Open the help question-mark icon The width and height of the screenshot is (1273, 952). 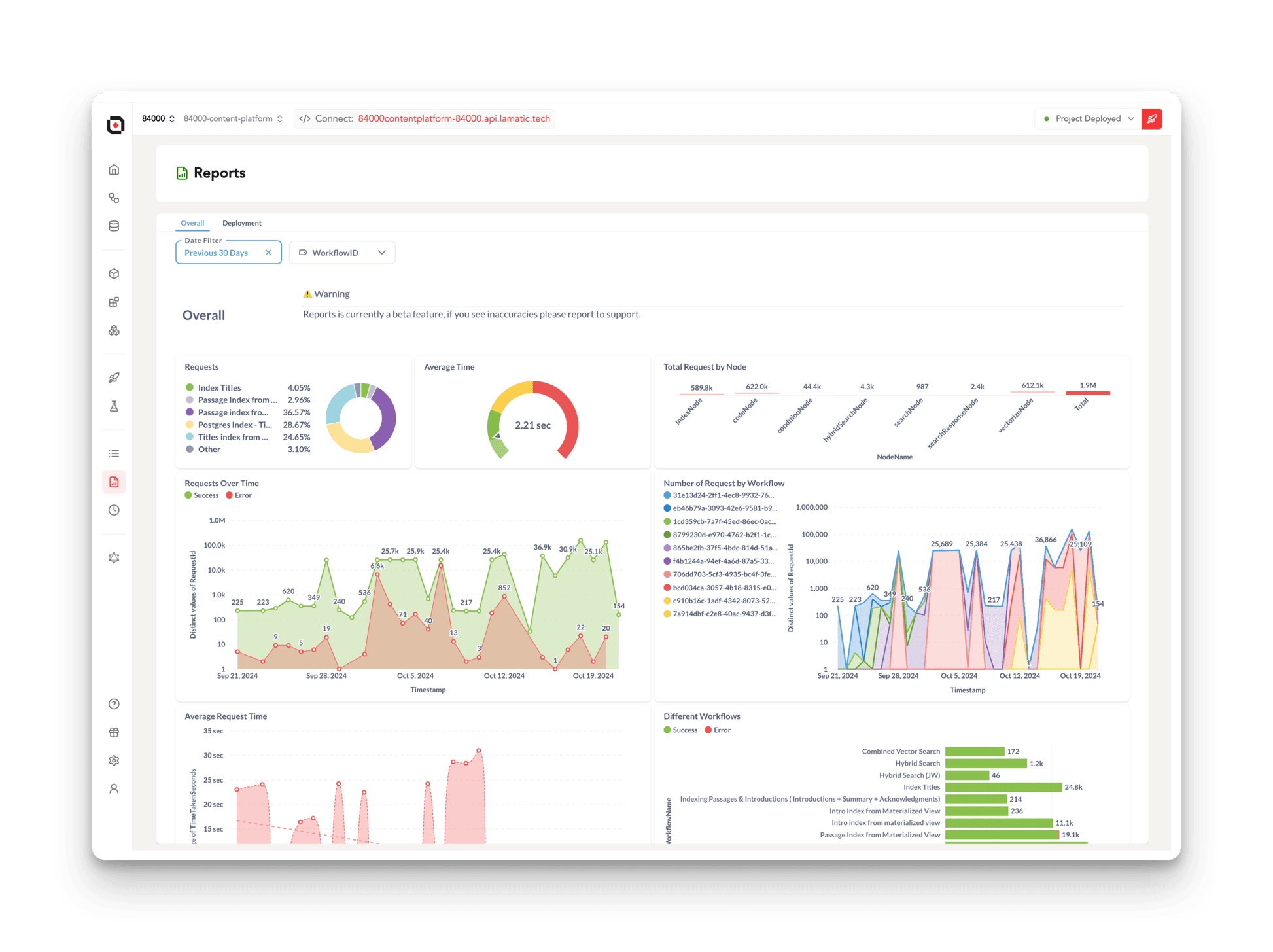[x=114, y=704]
